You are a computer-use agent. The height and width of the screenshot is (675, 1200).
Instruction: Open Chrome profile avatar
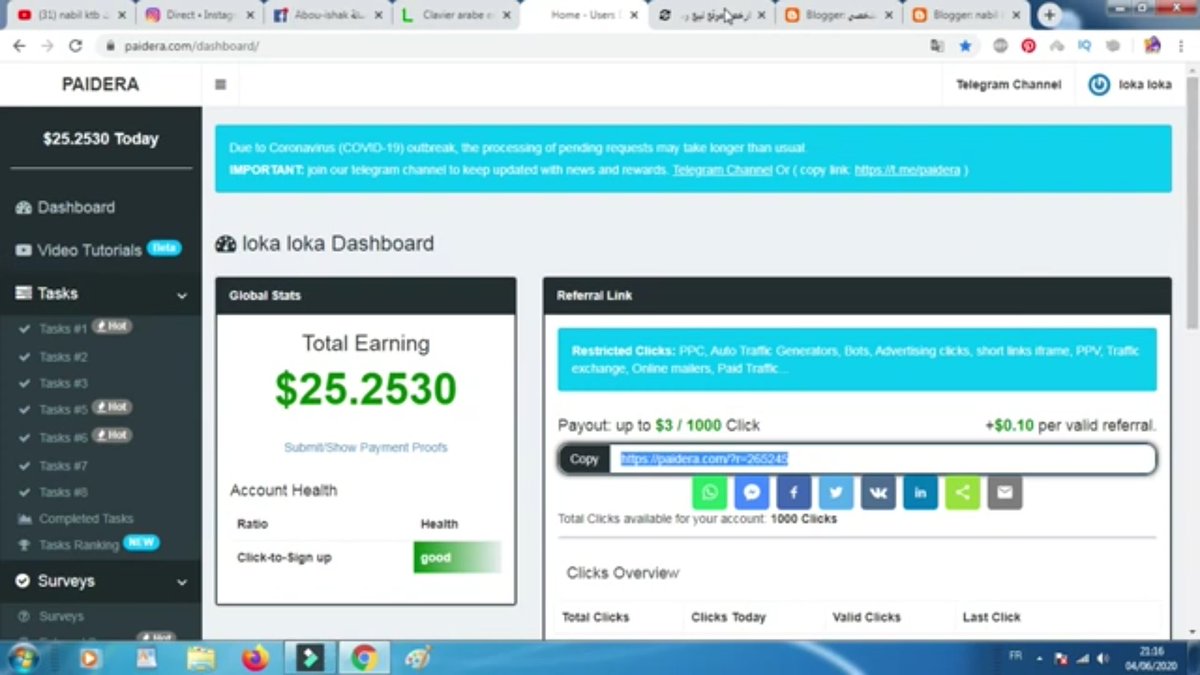(x=1152, y=45)
